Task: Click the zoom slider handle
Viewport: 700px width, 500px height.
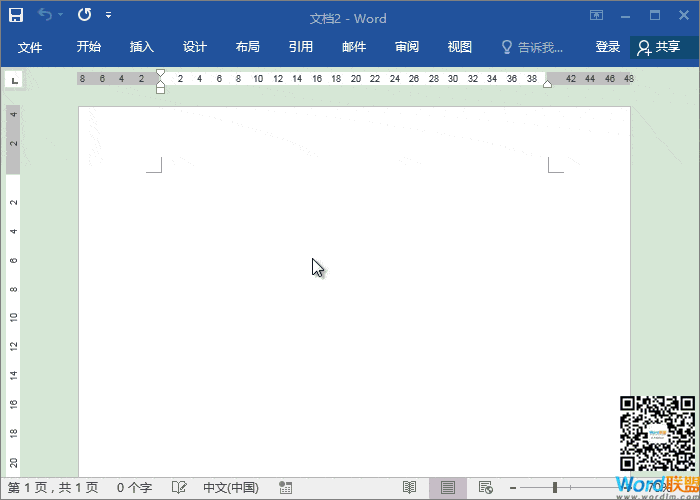Action: tap(555, 488)
